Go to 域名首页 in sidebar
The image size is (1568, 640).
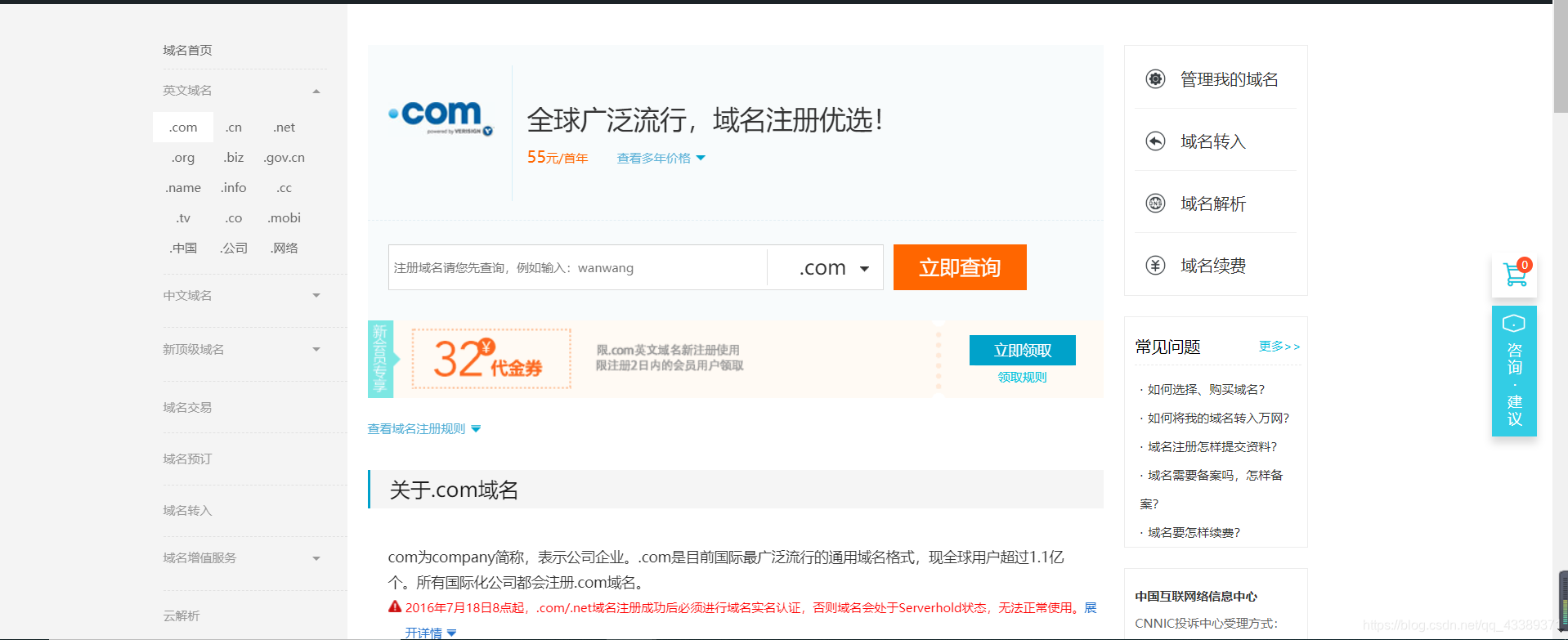pos(187,51)
